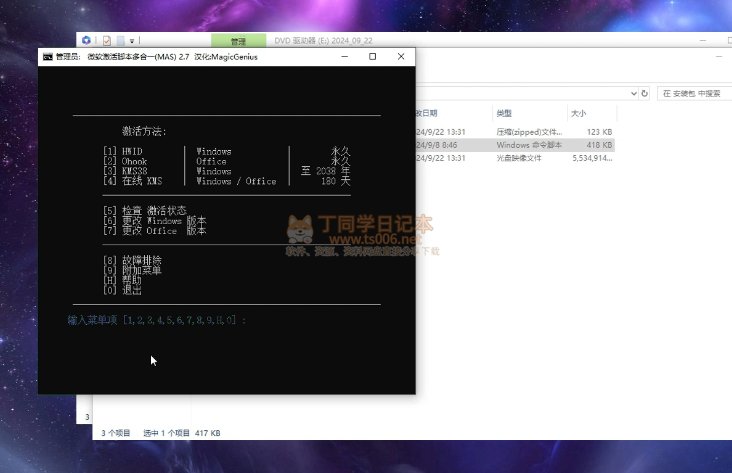The width and height of the screenshot is (732, 473).
Task: Click the [8] 故障排除 line
Action: click(x=133, y=260)
